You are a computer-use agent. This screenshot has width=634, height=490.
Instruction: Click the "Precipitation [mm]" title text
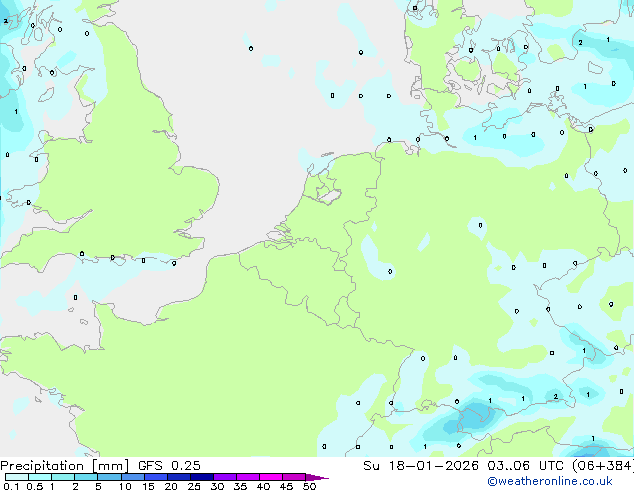65,466
